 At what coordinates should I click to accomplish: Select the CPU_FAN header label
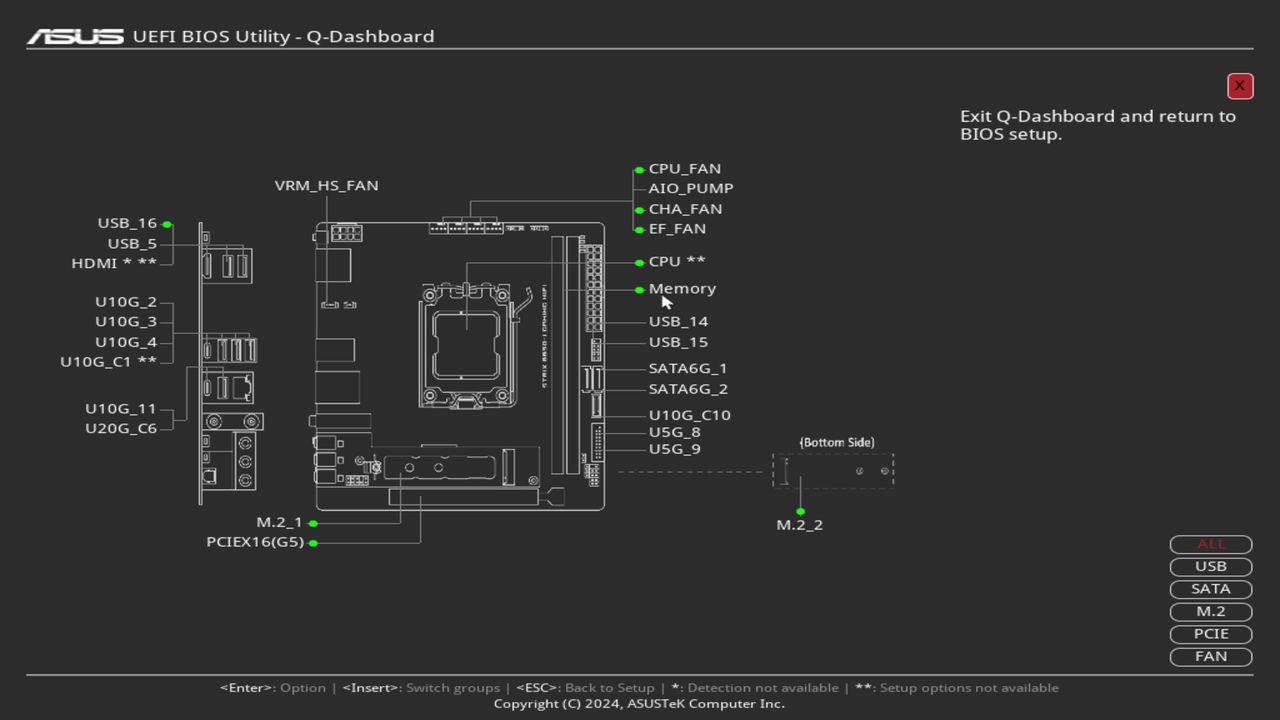(x=685, y=169)
